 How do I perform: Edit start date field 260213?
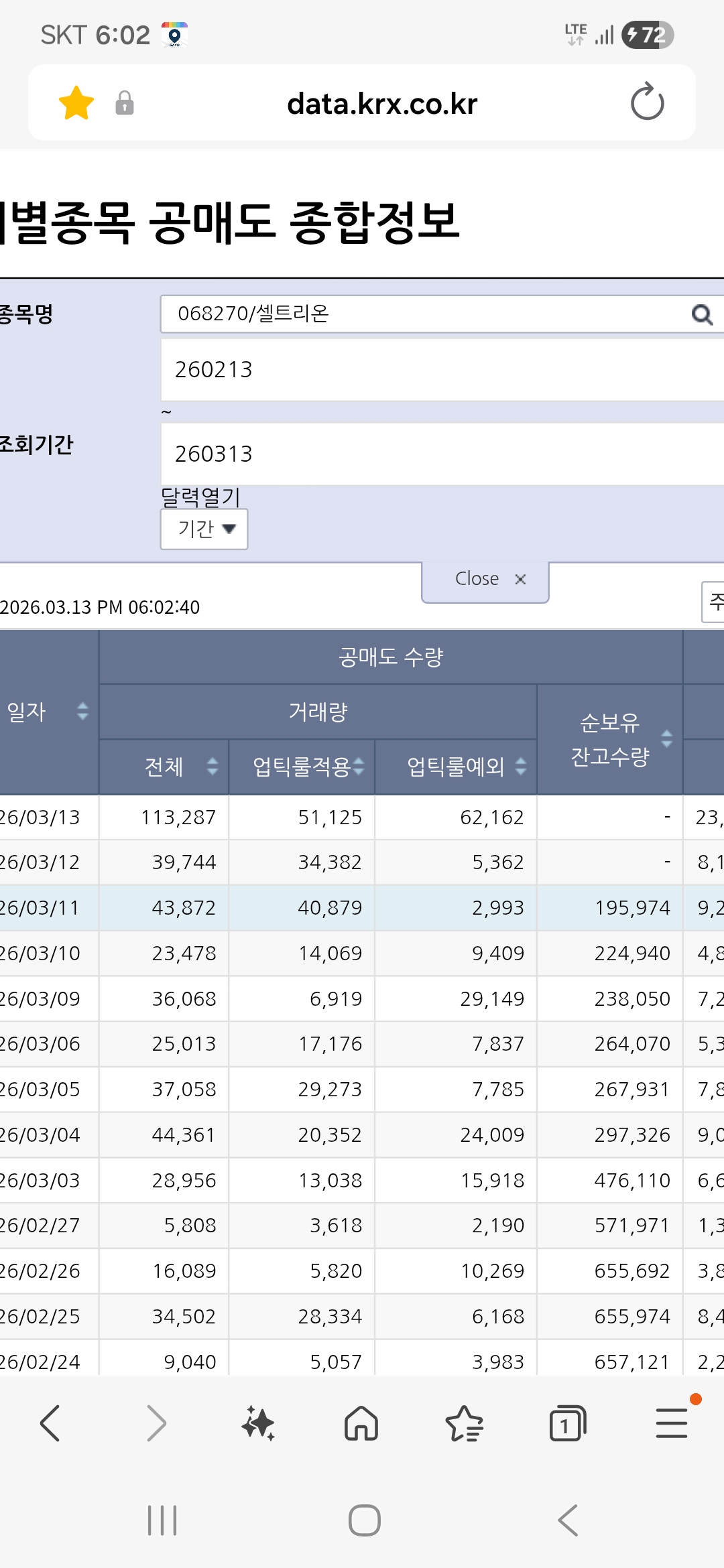tap(442, 370)
